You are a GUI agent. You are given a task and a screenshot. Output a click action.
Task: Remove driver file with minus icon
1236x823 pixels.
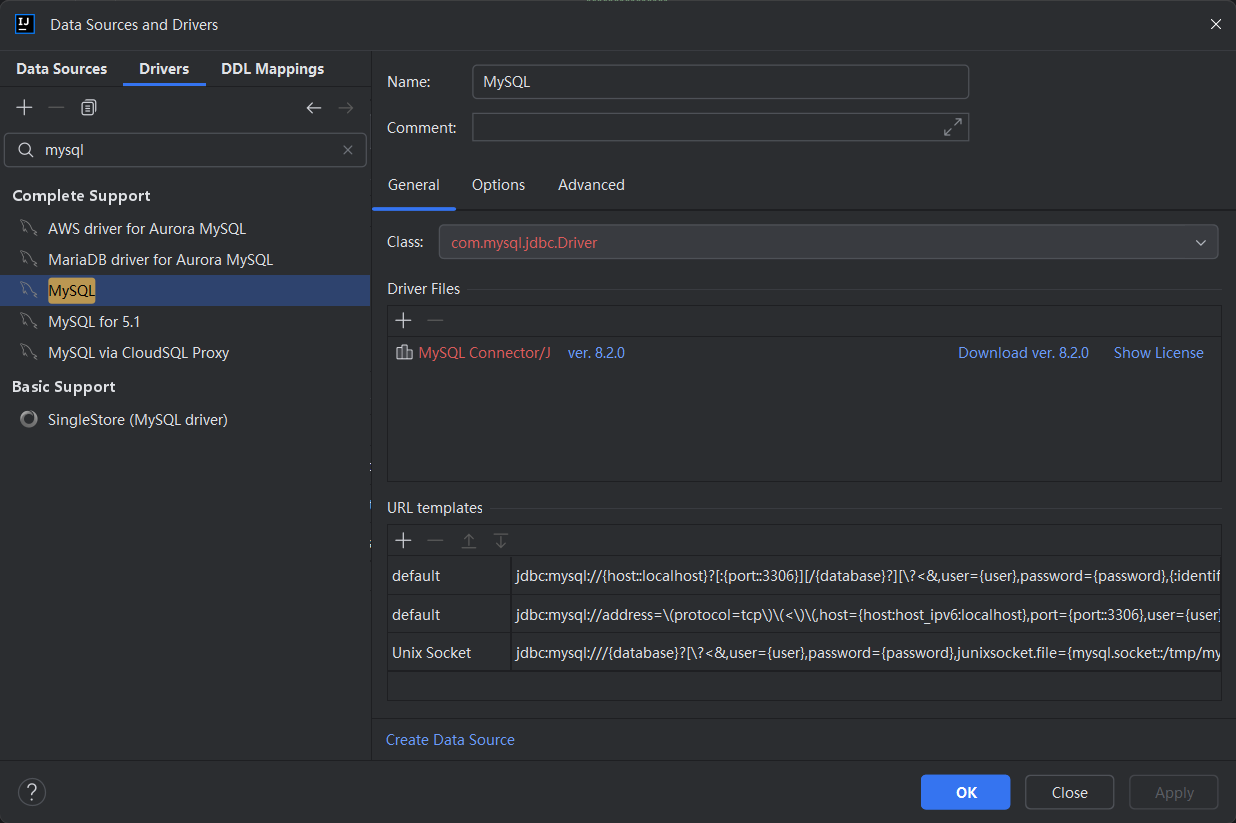click(435, 320)
